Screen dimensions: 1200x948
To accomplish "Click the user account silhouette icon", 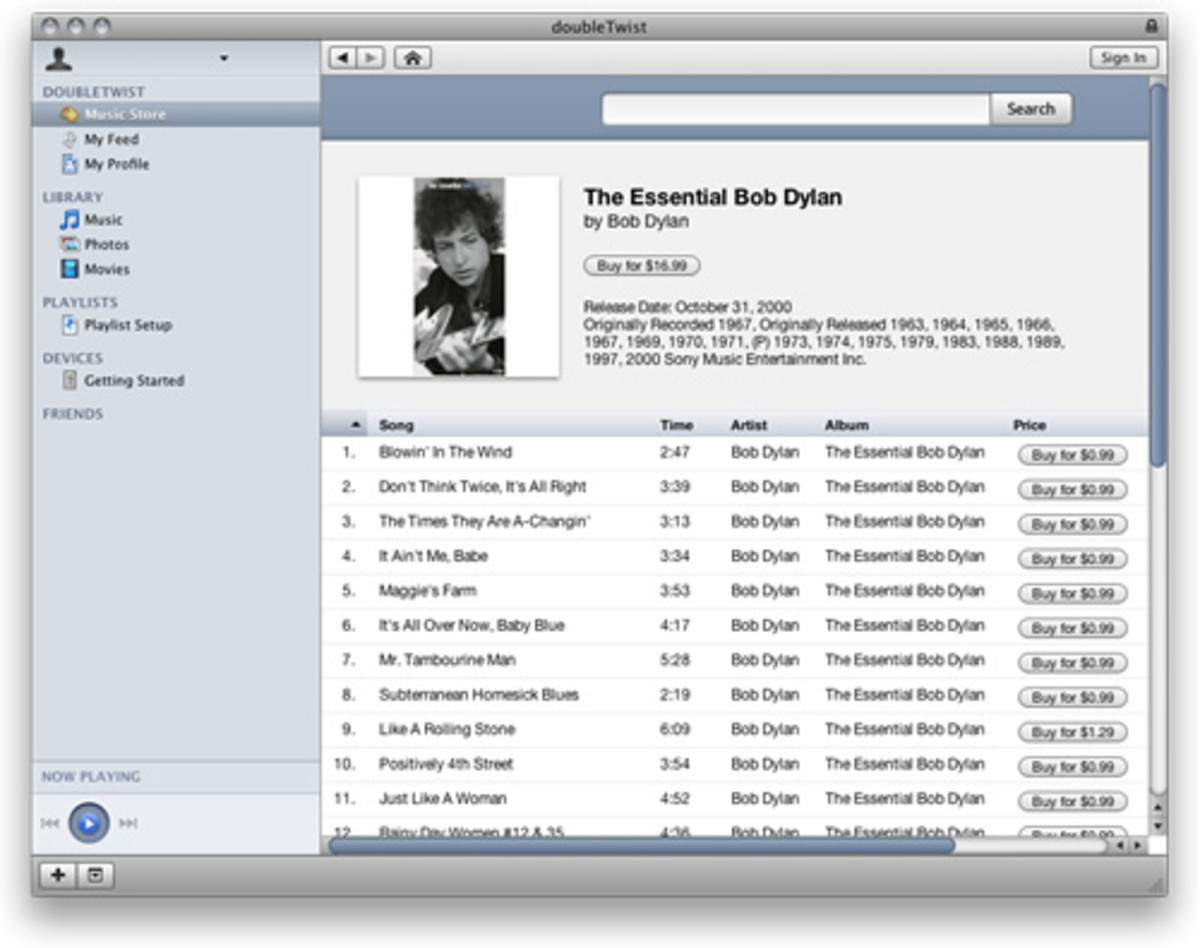I will (58, 59).
